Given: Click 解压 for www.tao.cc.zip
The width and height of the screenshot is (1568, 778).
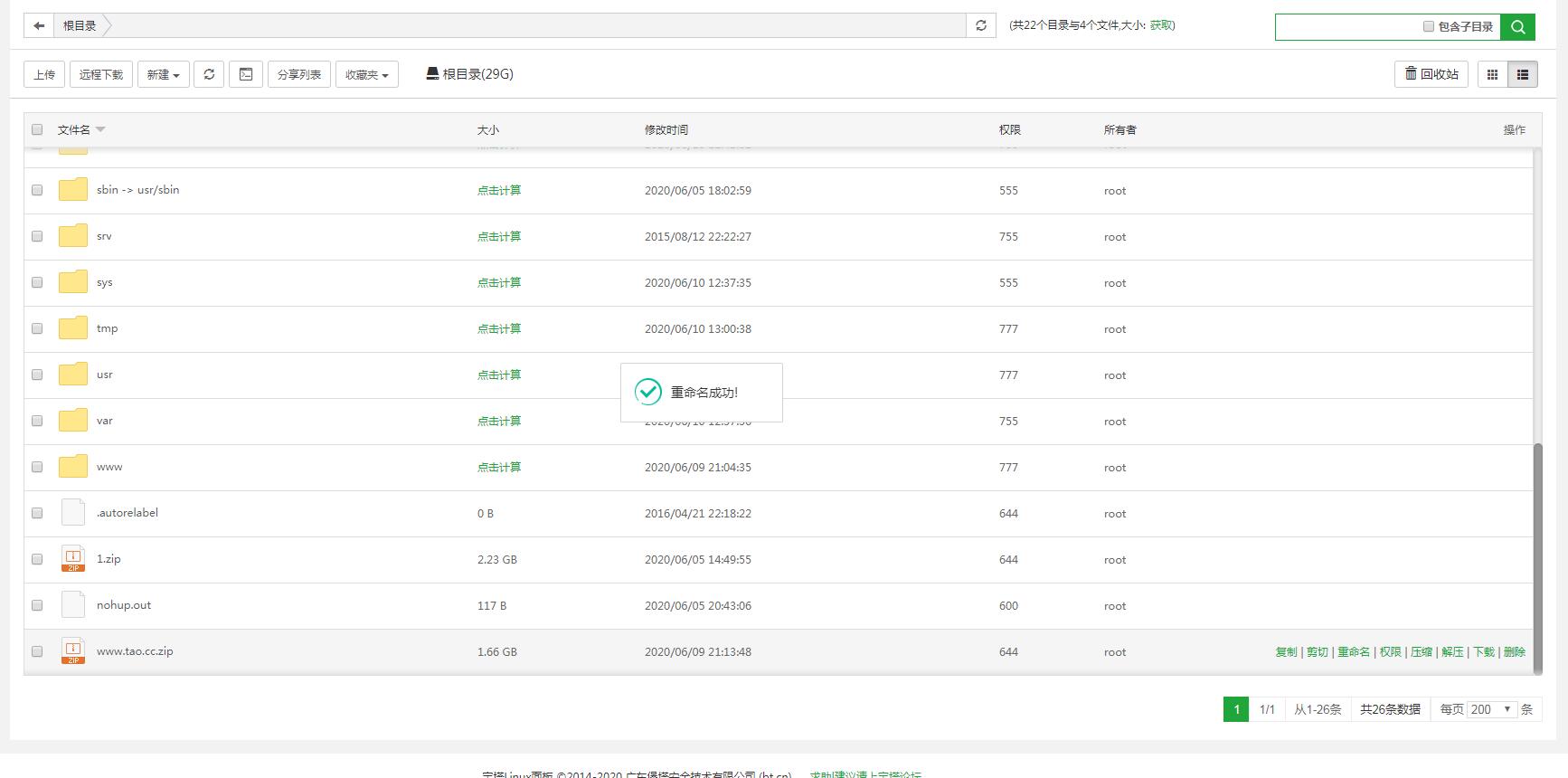Looking at the screenshot, I should [x=1452, y=651].
